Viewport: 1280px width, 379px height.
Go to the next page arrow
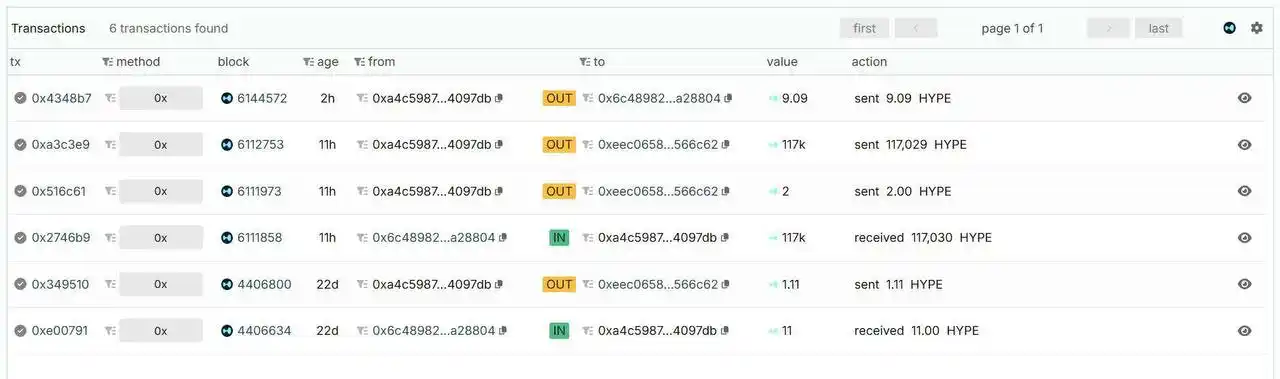(x=1108, y=28)
